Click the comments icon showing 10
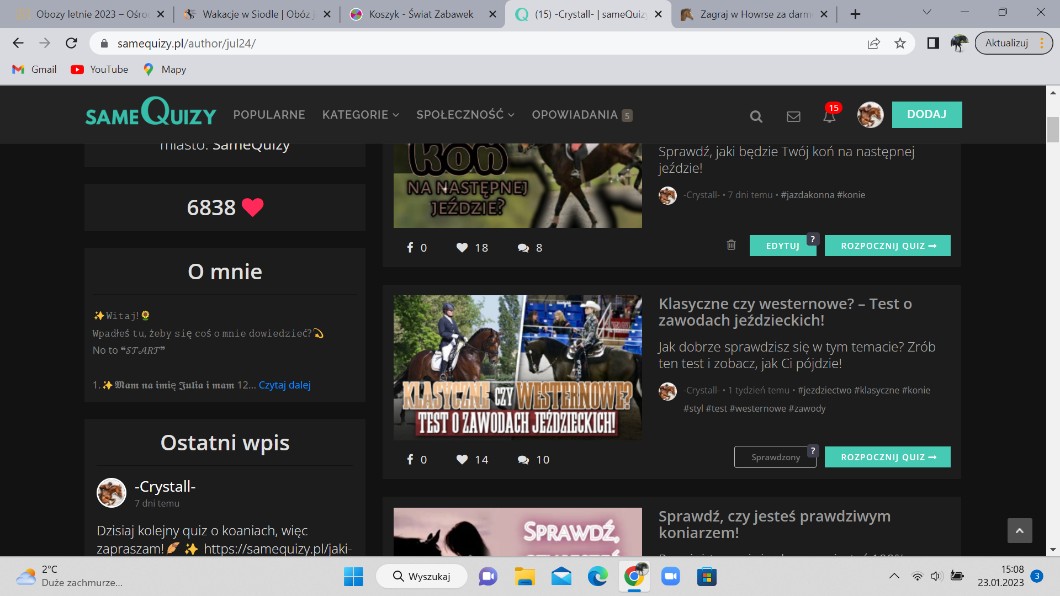This screenshot has height=596, width=1060. pos(523,460)
